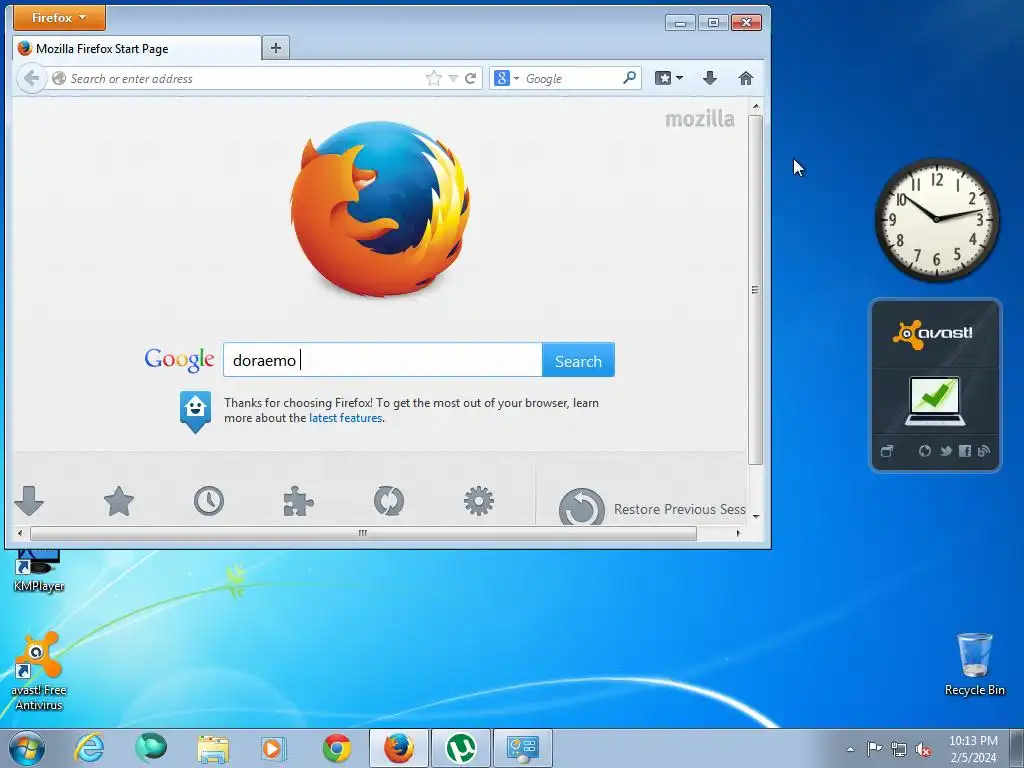Open Downloads from the start page launcher
Screen dimensions: 1024x768
pos(29,502)
